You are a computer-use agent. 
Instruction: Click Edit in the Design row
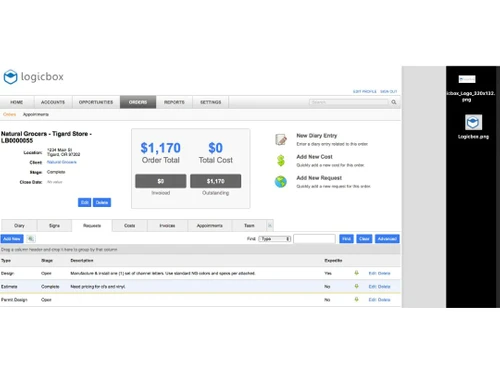pos(372,273)
